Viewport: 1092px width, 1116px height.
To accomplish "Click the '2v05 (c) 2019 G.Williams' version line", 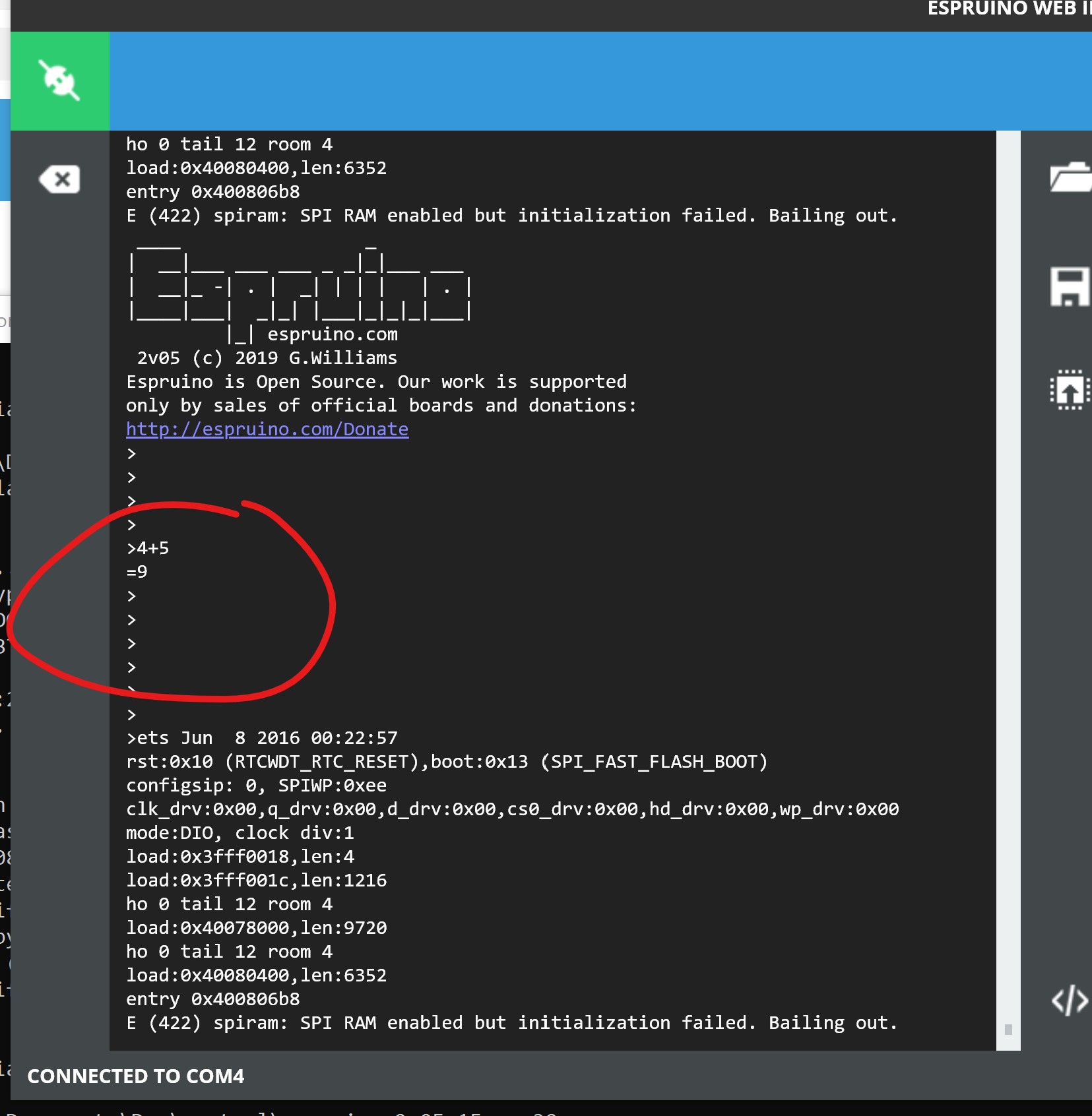I will coord(267,358).
